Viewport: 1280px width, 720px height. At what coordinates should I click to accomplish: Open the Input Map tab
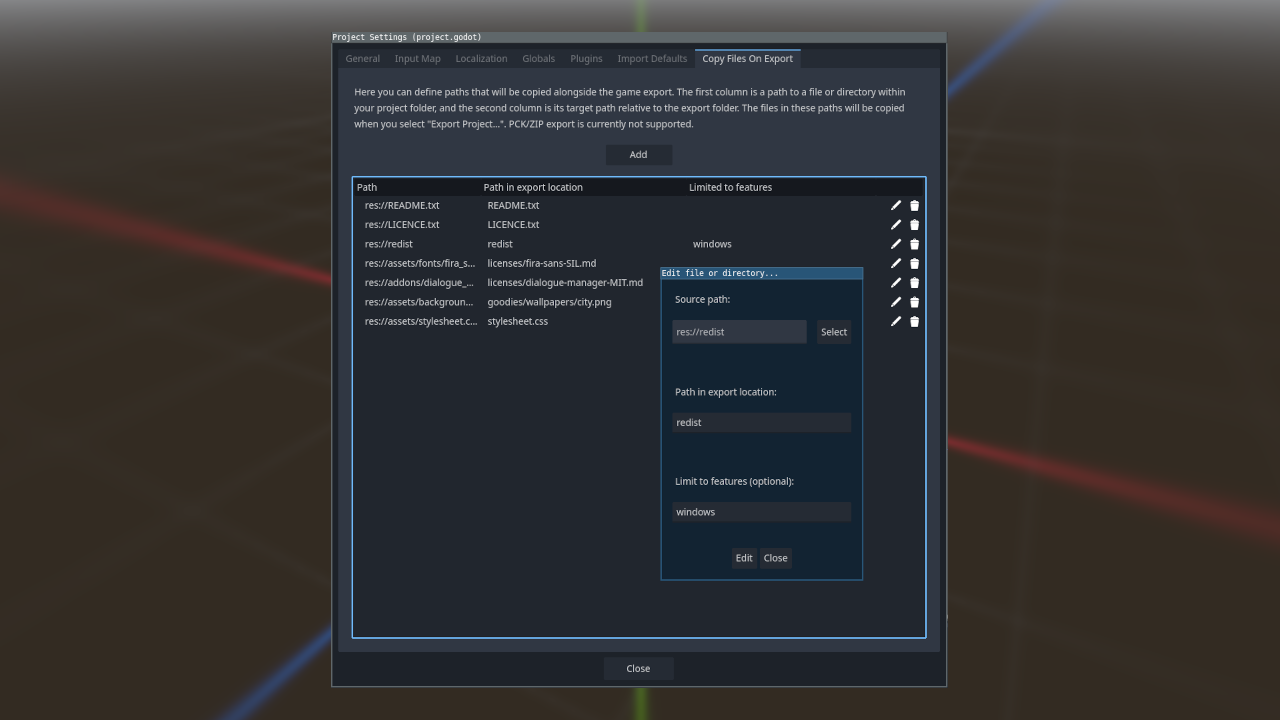pos(417,59)
